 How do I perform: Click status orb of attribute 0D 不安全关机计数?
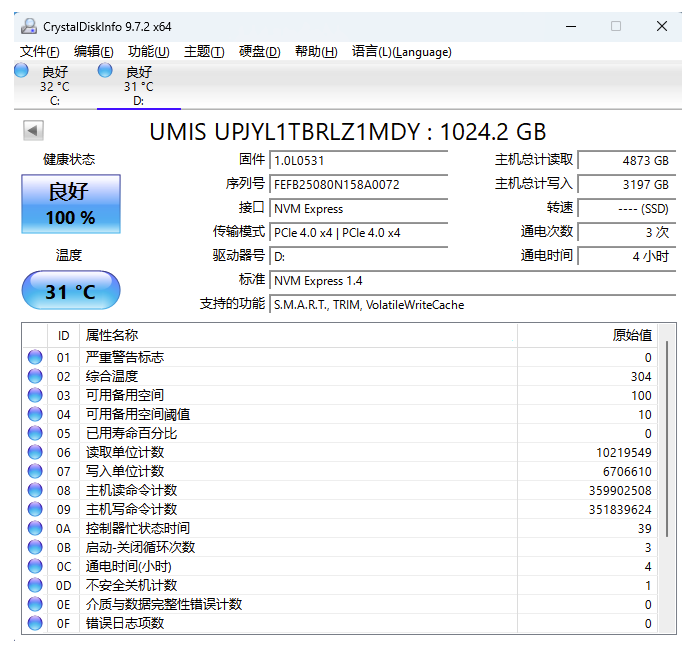point(35,585)
